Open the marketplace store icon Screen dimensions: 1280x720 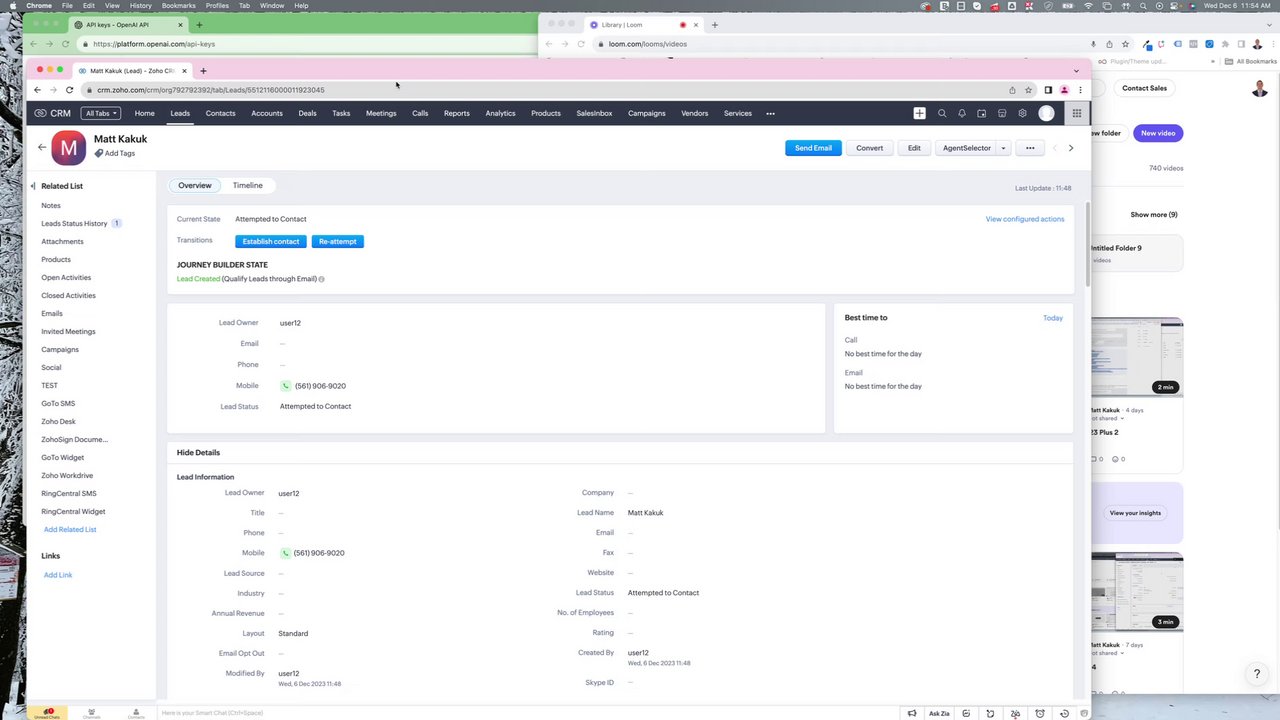click(x=1002, y=113)
